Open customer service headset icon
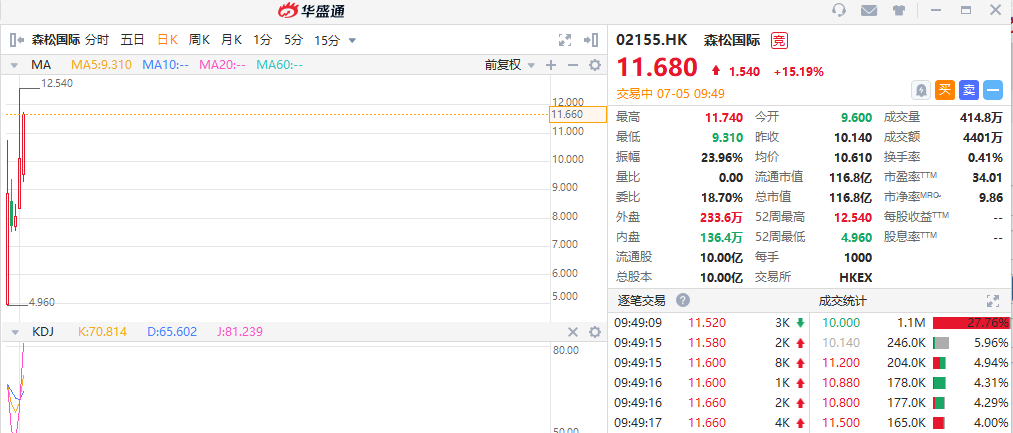1013x433 pixels. pos(839,10)
